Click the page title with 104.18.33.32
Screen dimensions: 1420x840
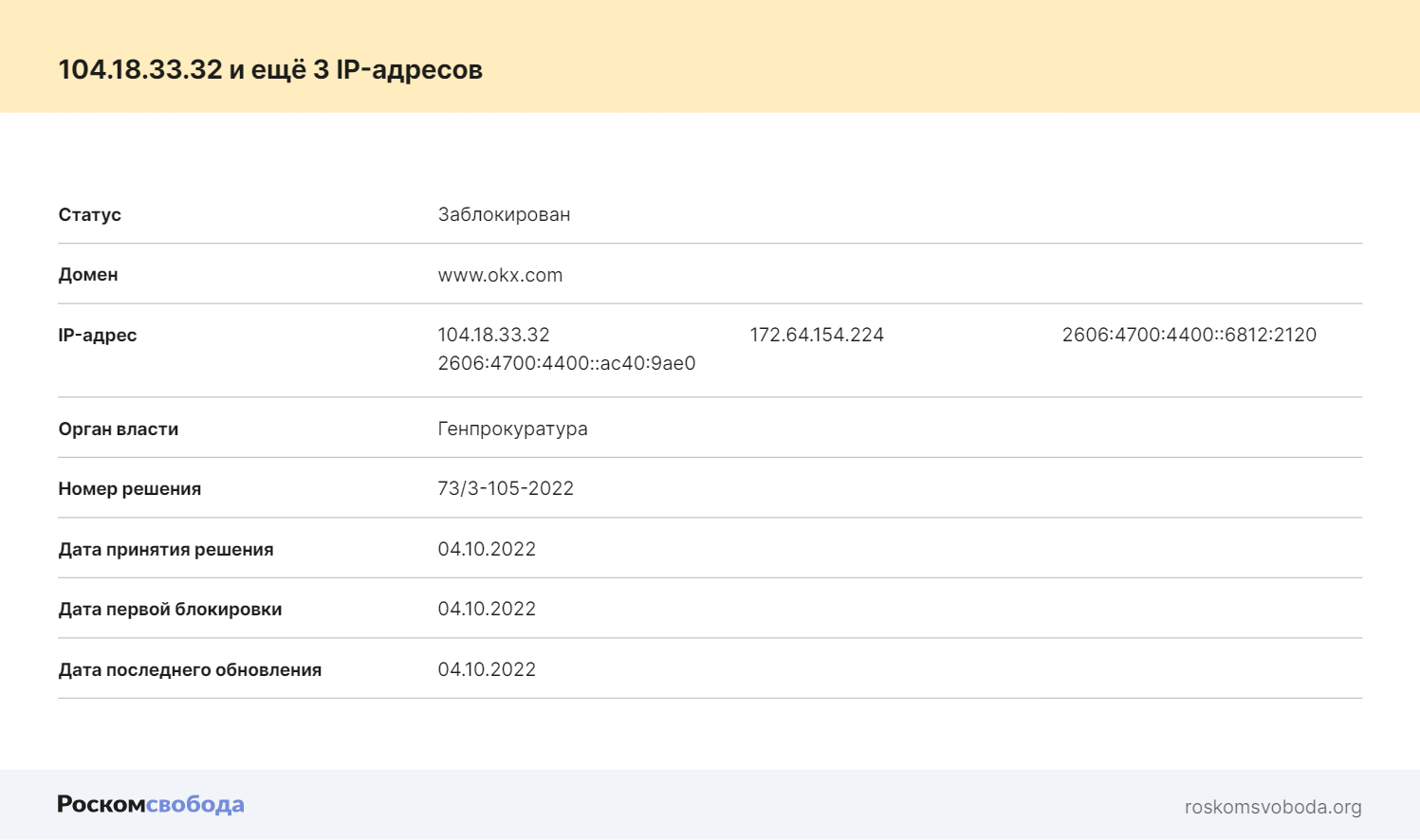point(270,69)
